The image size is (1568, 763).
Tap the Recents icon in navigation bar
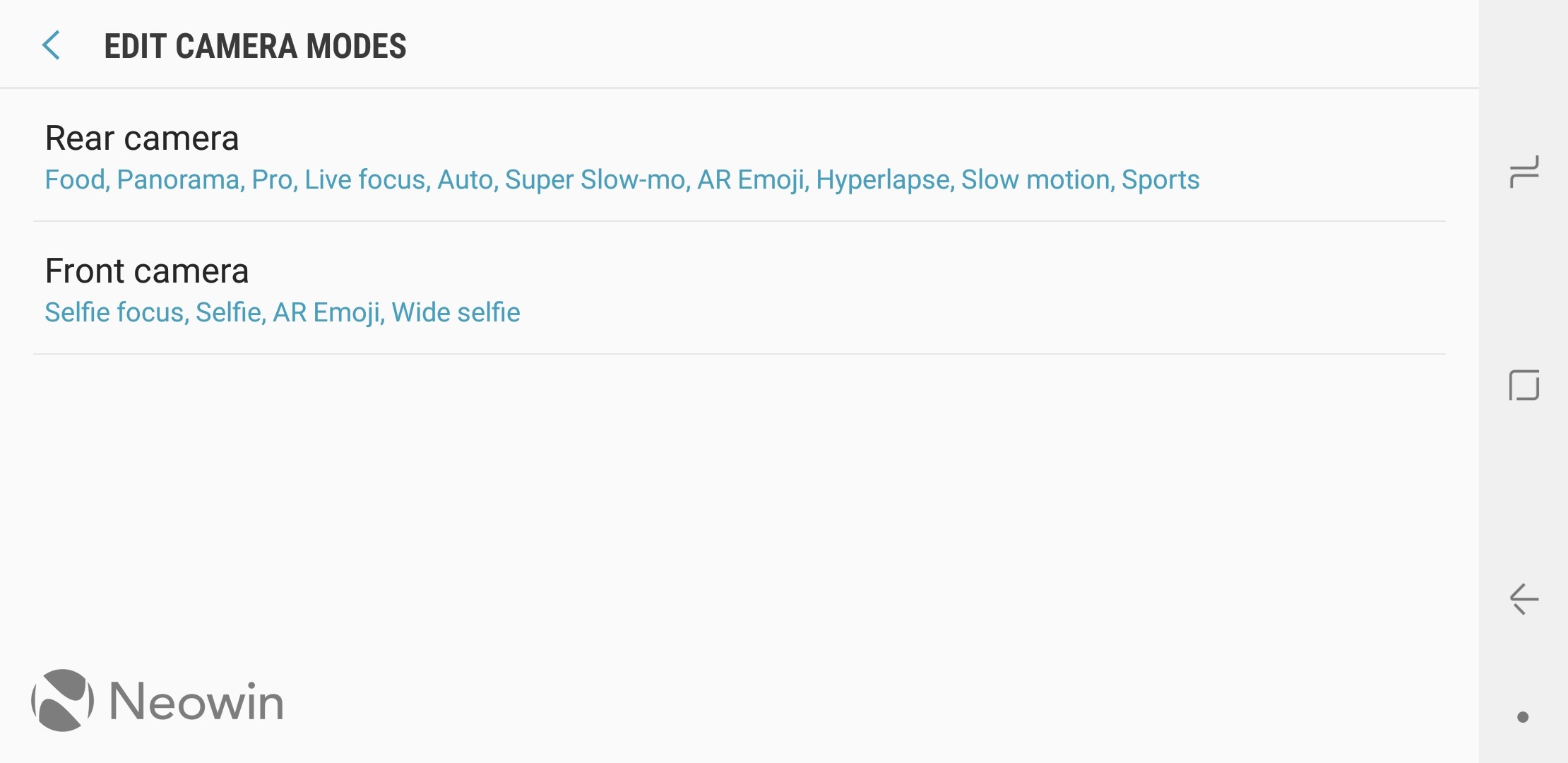[x=1524, y=172]
